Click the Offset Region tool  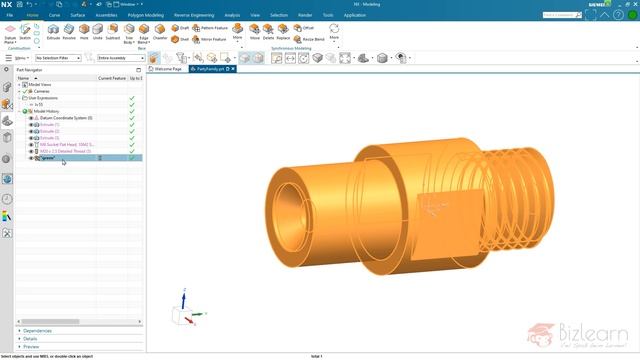304,28
